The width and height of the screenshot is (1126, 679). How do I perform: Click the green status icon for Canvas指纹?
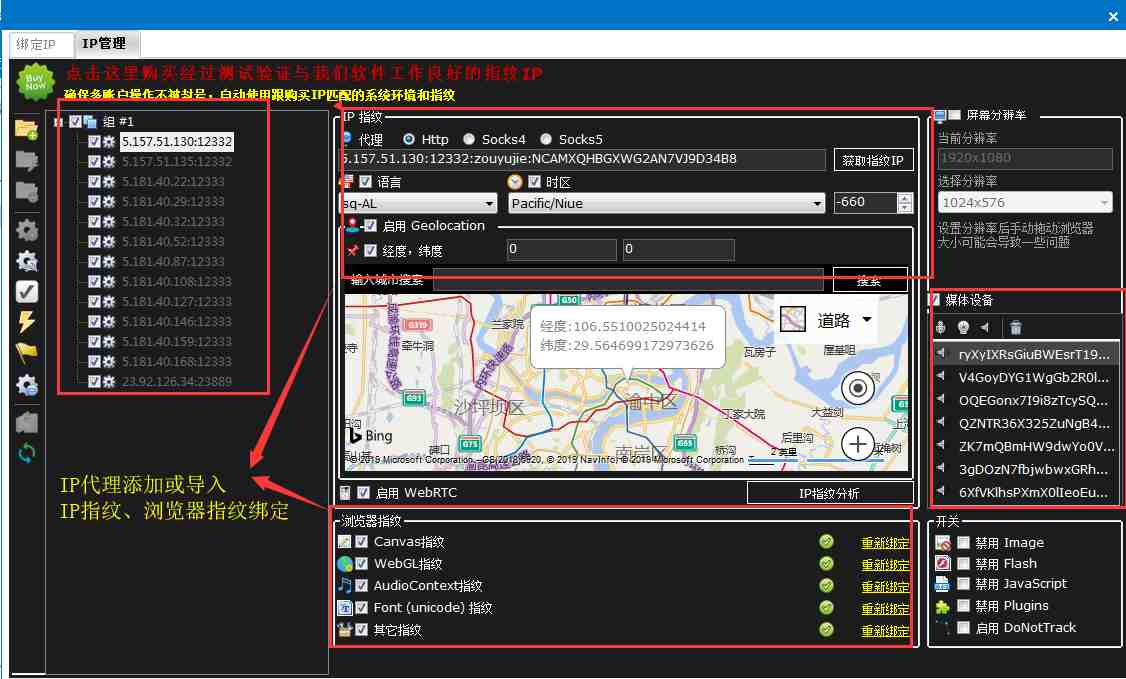[x=827, y=542]
